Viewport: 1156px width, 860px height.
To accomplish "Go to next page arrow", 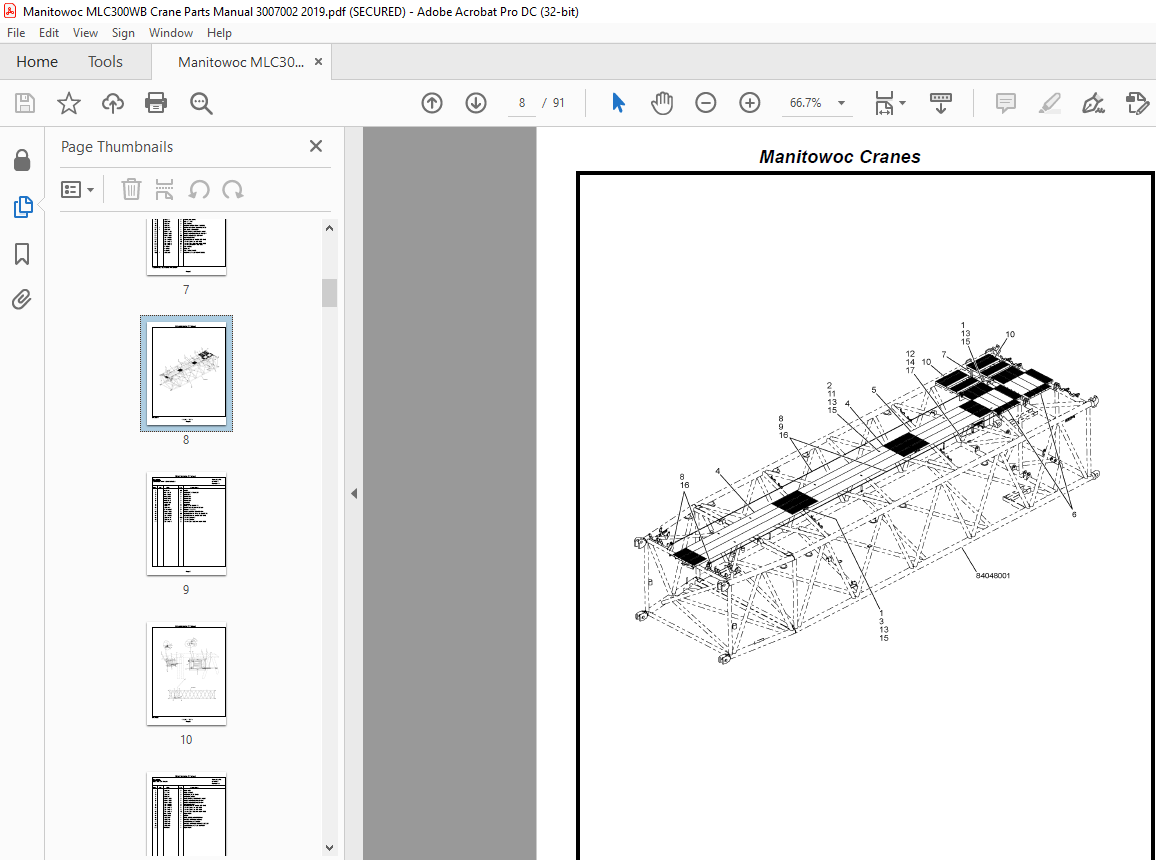I will coord(476,103).
